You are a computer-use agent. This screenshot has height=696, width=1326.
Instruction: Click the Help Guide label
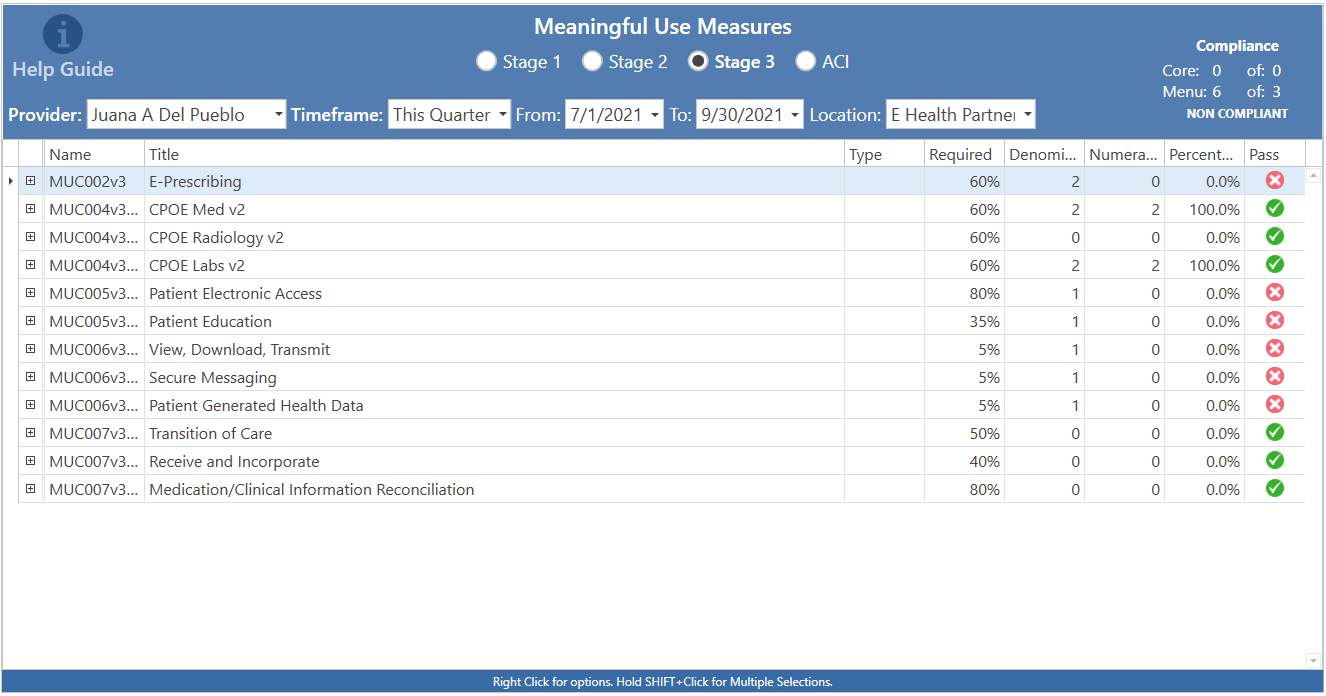[63, 69]
